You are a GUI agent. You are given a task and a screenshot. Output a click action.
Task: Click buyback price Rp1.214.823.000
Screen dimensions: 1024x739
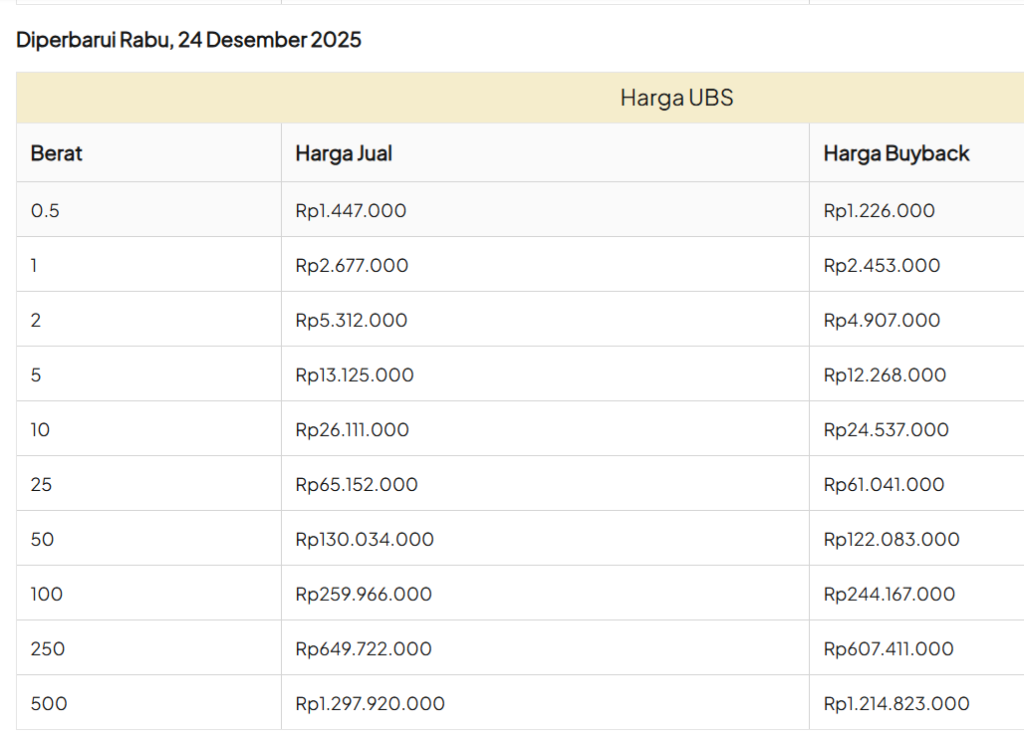pos(896,704)
